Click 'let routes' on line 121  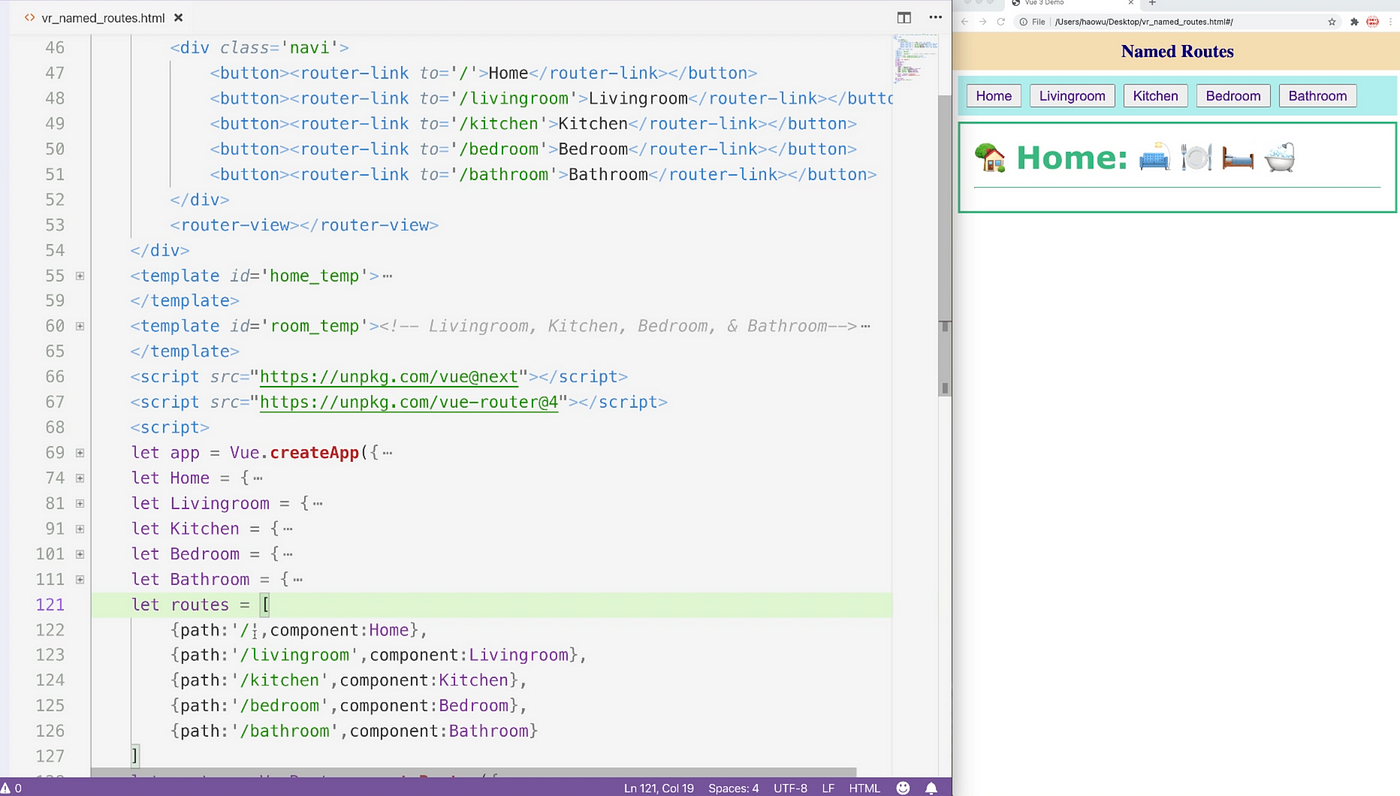point(180,605)
